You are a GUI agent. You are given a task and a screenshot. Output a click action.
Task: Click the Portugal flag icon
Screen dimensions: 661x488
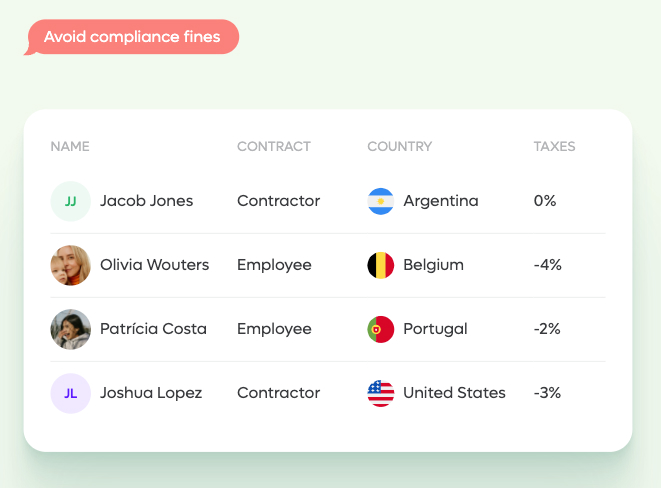[381, 330]
